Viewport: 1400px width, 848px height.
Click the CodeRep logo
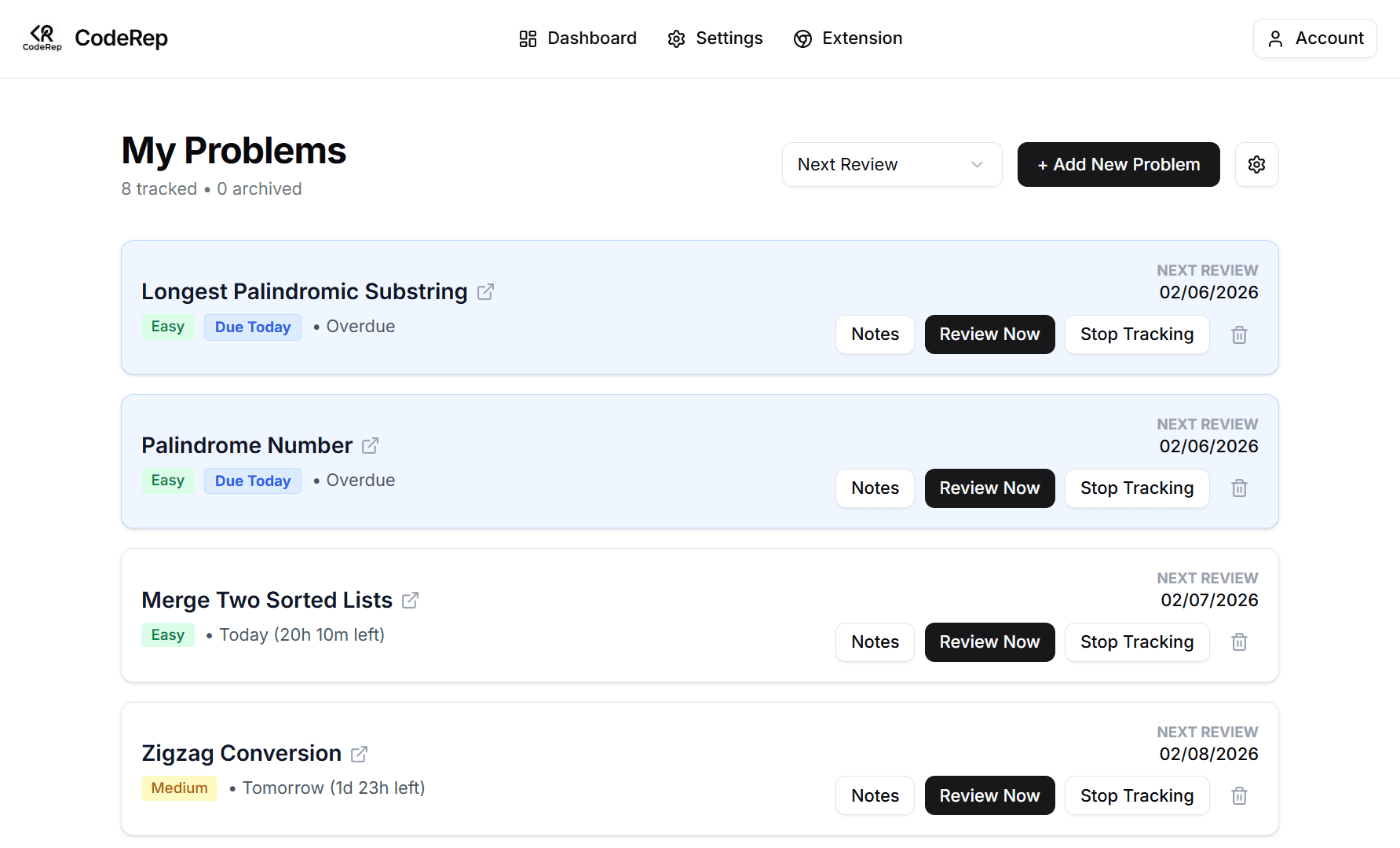pyautogui.click(x=42, y=38)
